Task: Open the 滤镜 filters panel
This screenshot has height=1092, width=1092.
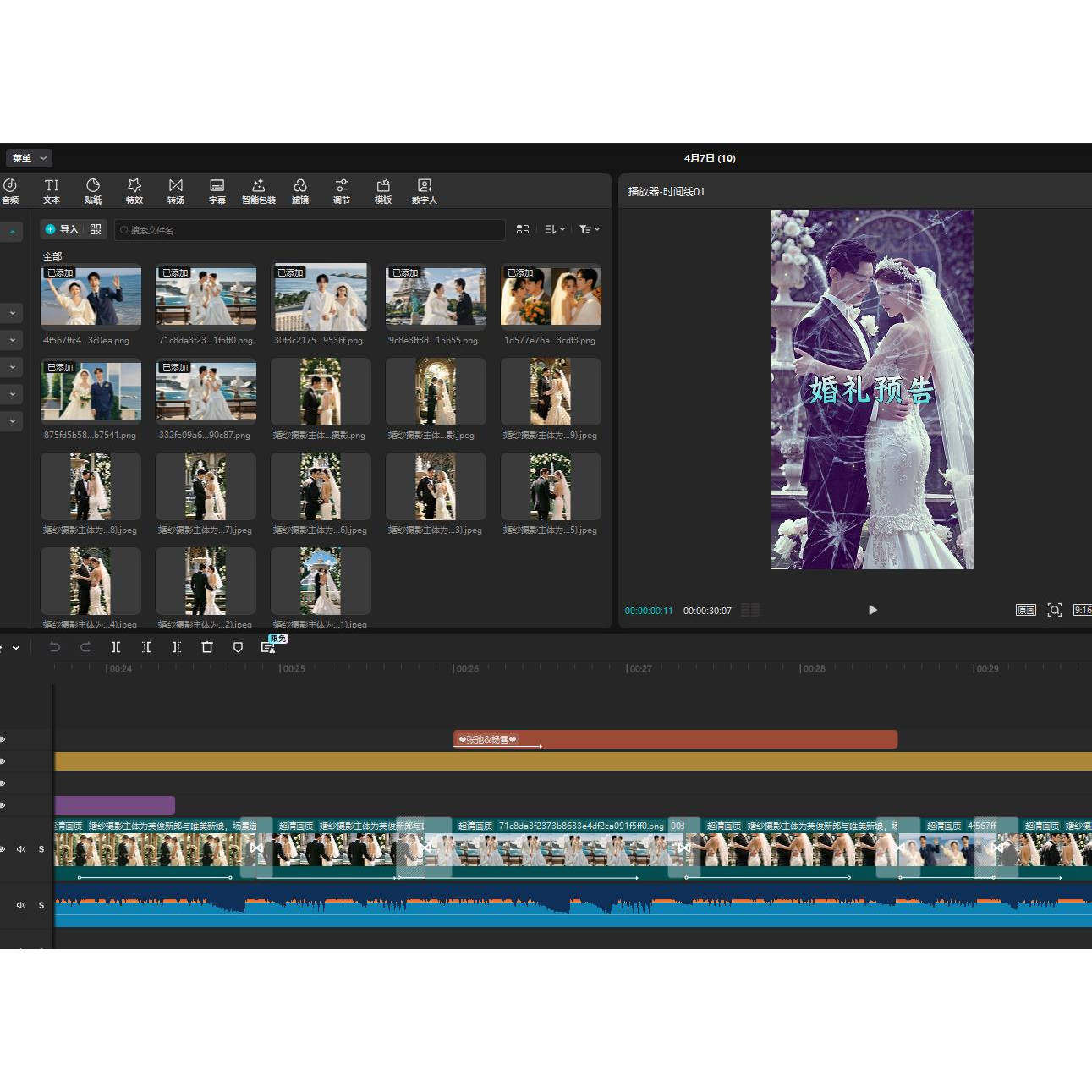Action: 300,191
